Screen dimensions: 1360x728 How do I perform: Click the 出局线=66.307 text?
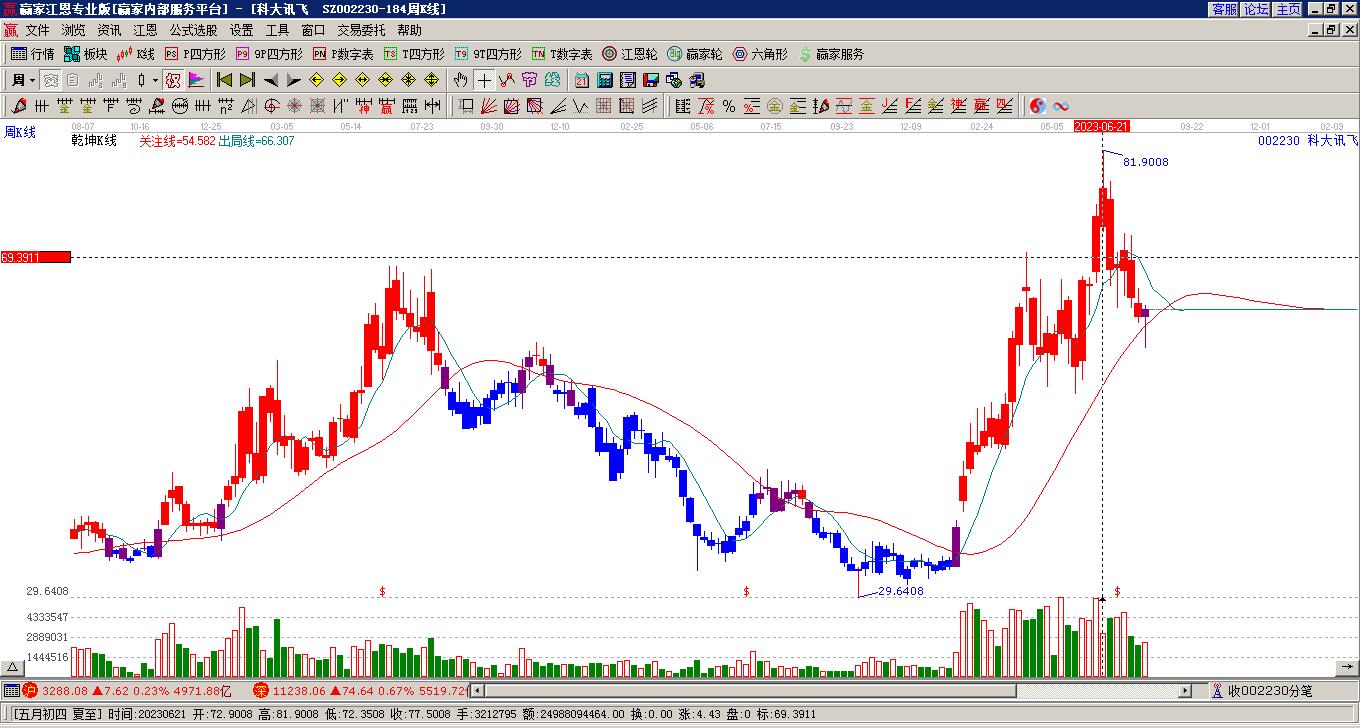[x=256, y=141]
